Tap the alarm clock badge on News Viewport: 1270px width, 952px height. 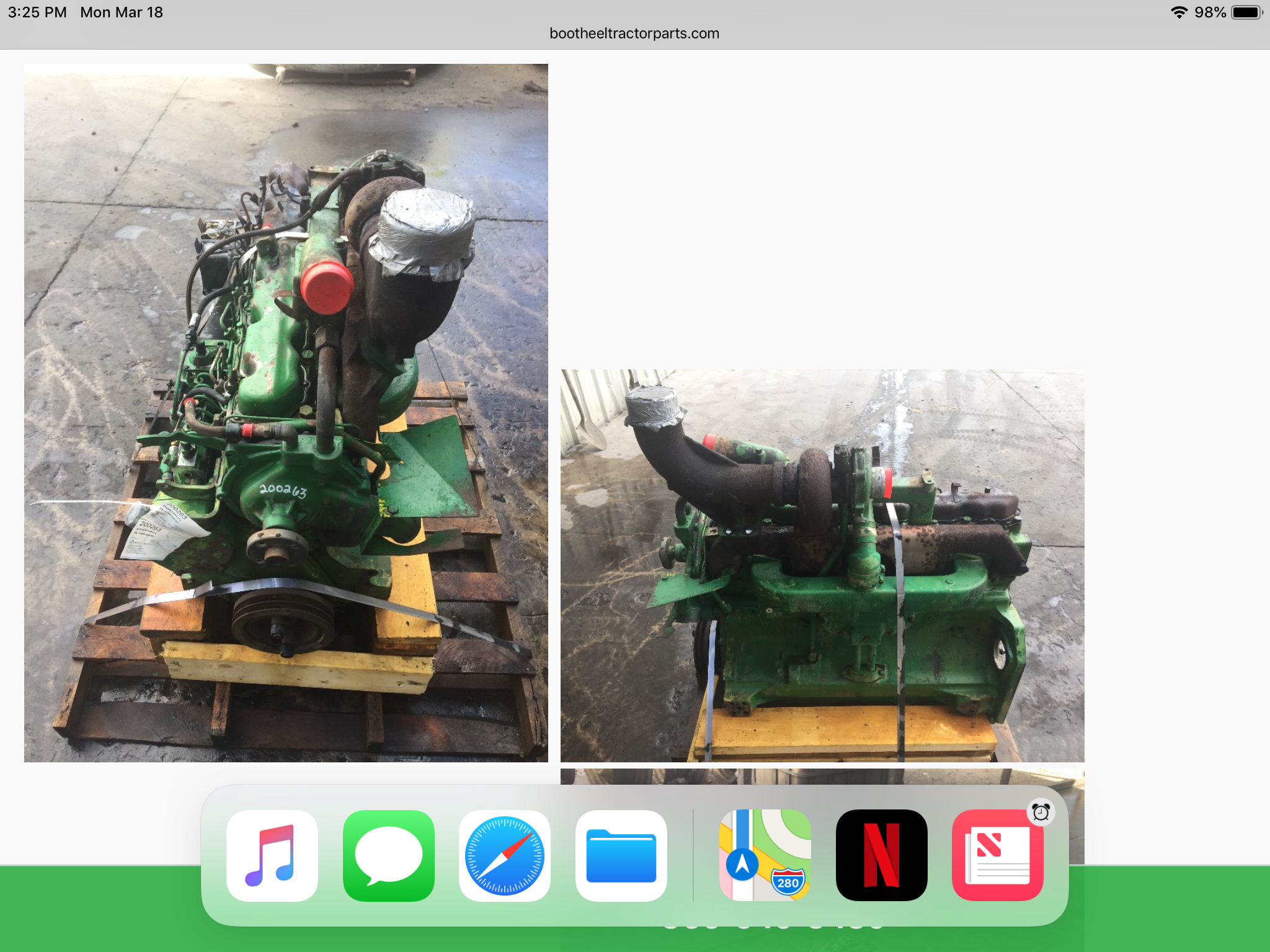1041,812
